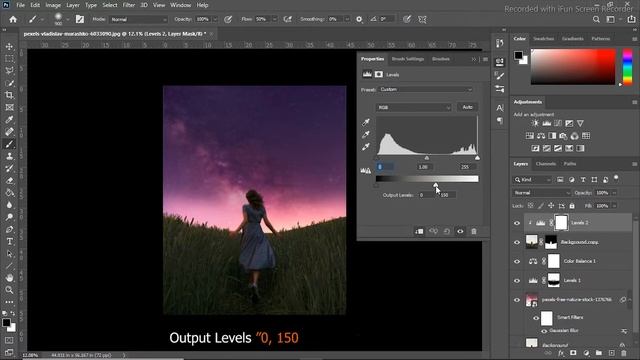
Task: Select the Horizontal Type tool
Action: tap(9, 242)
